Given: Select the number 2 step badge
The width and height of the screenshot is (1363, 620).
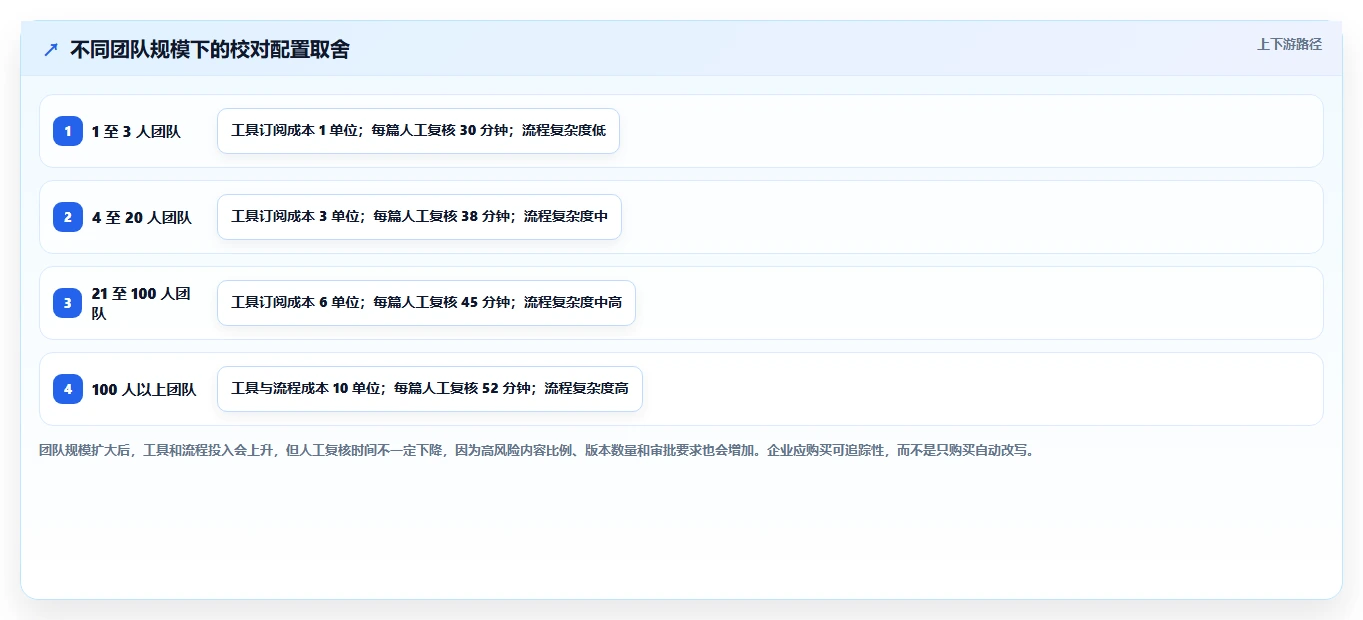Looking at the screenshot, I should click(x=68, y=217).
